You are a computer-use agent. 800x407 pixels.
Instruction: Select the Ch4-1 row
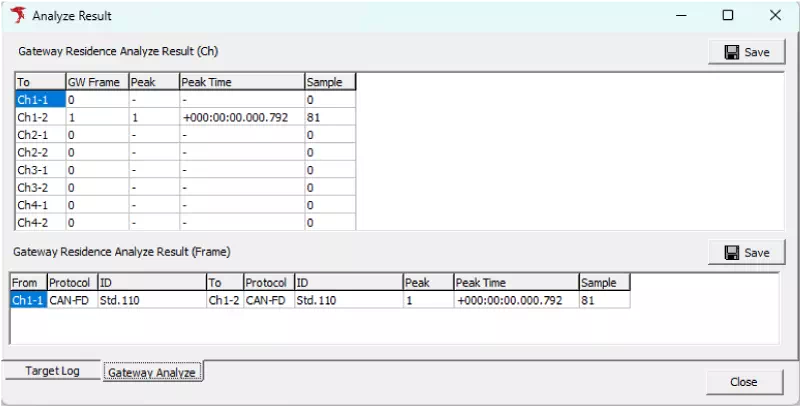pyautogui.click(x=40, y=205)
